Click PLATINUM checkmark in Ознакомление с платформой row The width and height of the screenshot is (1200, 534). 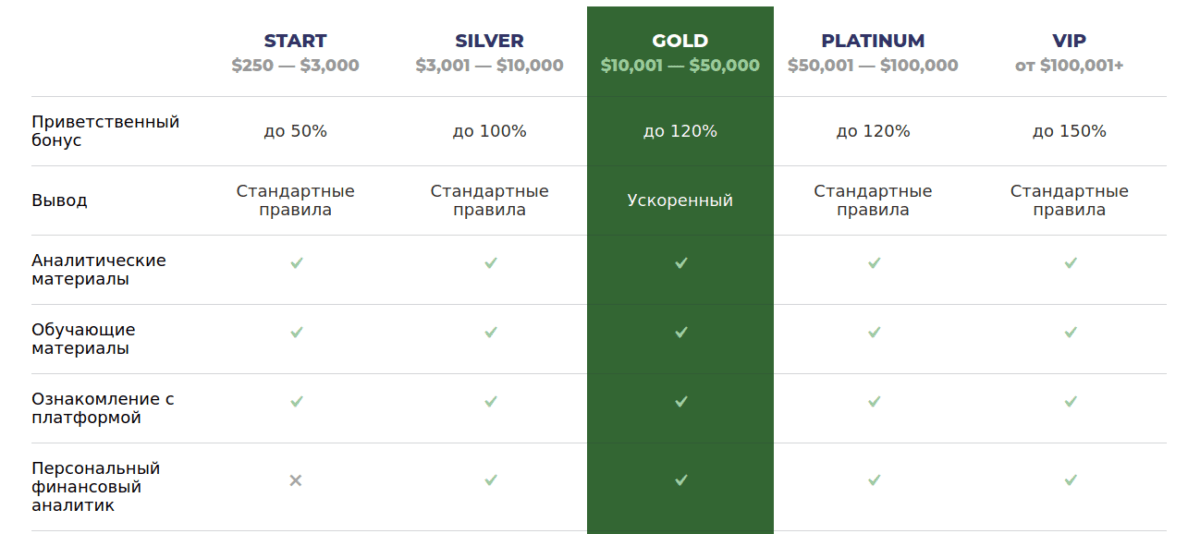(x=874, y=402)
